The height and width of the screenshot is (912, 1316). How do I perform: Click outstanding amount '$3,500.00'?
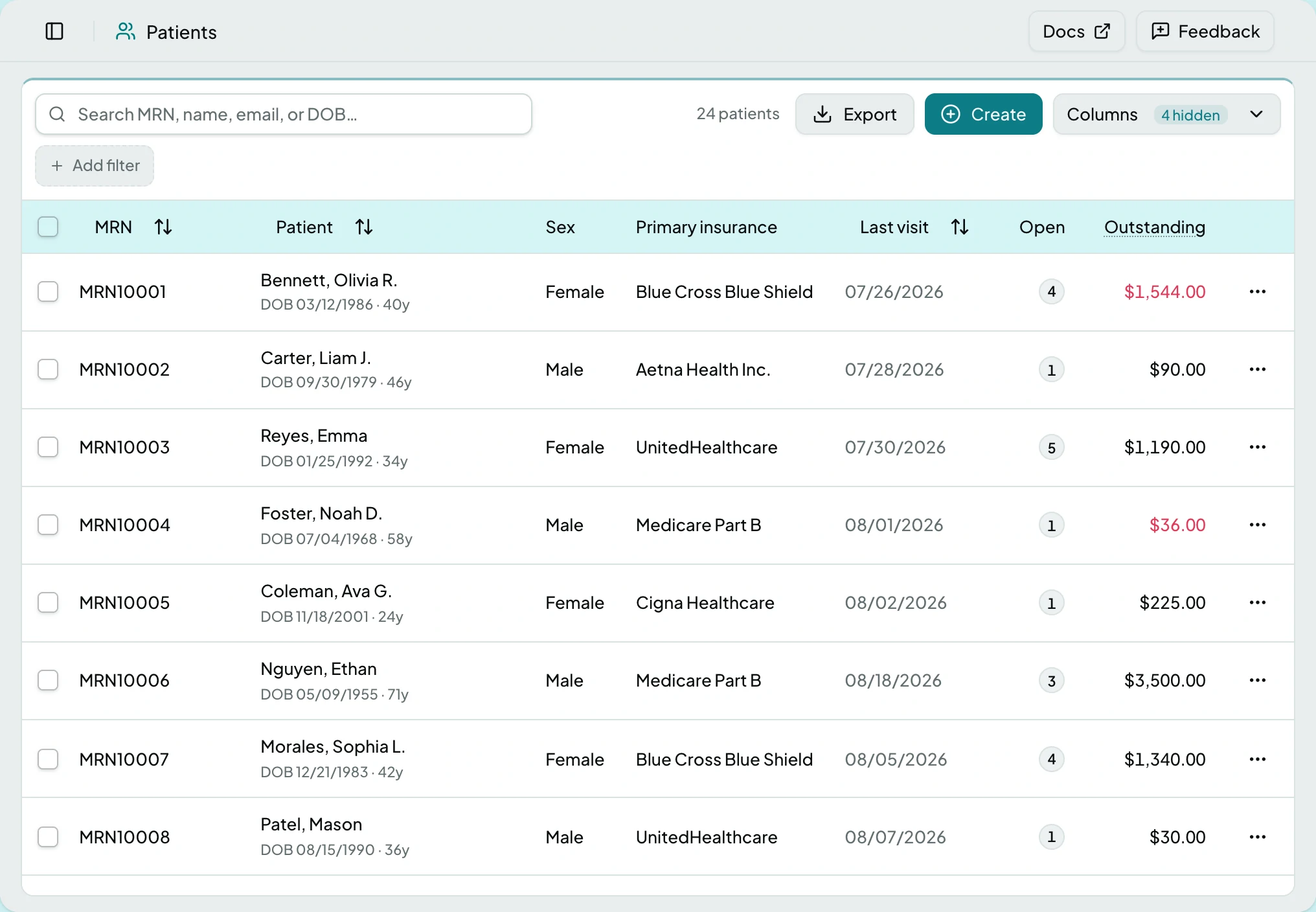[1164, 680]
